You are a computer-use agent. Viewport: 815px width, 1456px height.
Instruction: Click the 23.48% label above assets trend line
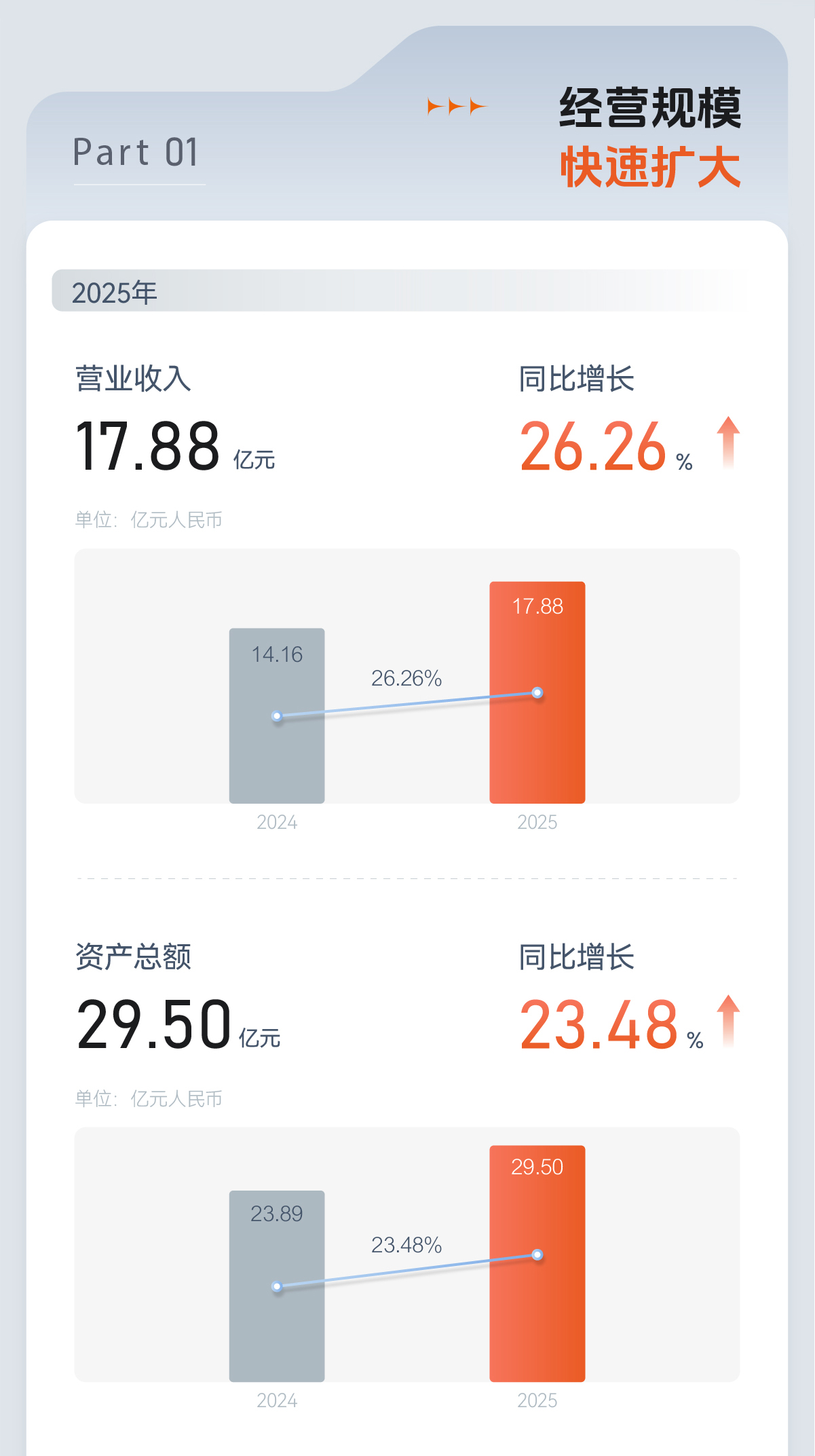click(x=406, y=1245)
